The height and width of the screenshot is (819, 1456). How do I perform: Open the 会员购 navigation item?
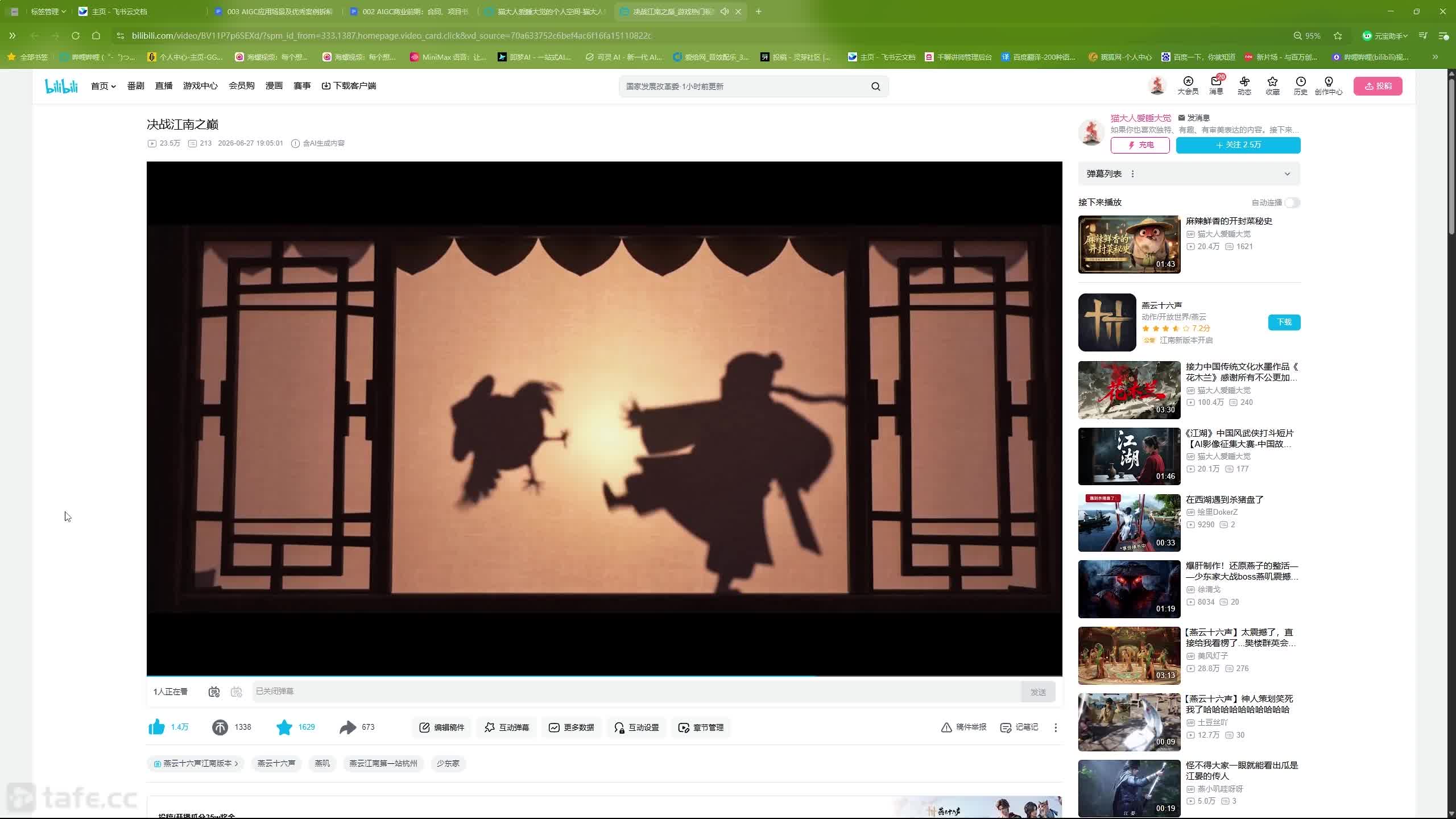[x=242, y=86]
